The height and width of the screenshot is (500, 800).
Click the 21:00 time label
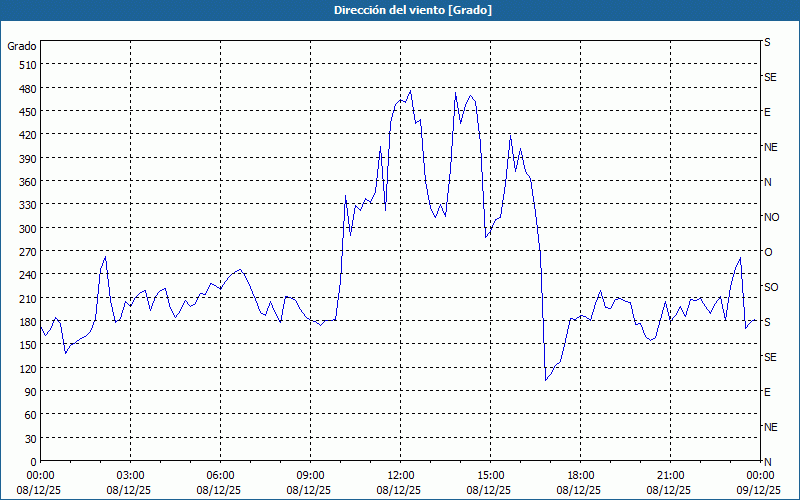(671, 475)
